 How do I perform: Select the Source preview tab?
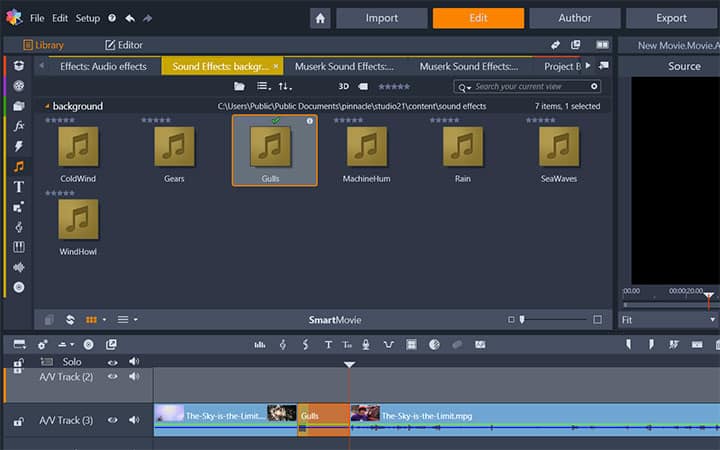[x=684, y=67]
